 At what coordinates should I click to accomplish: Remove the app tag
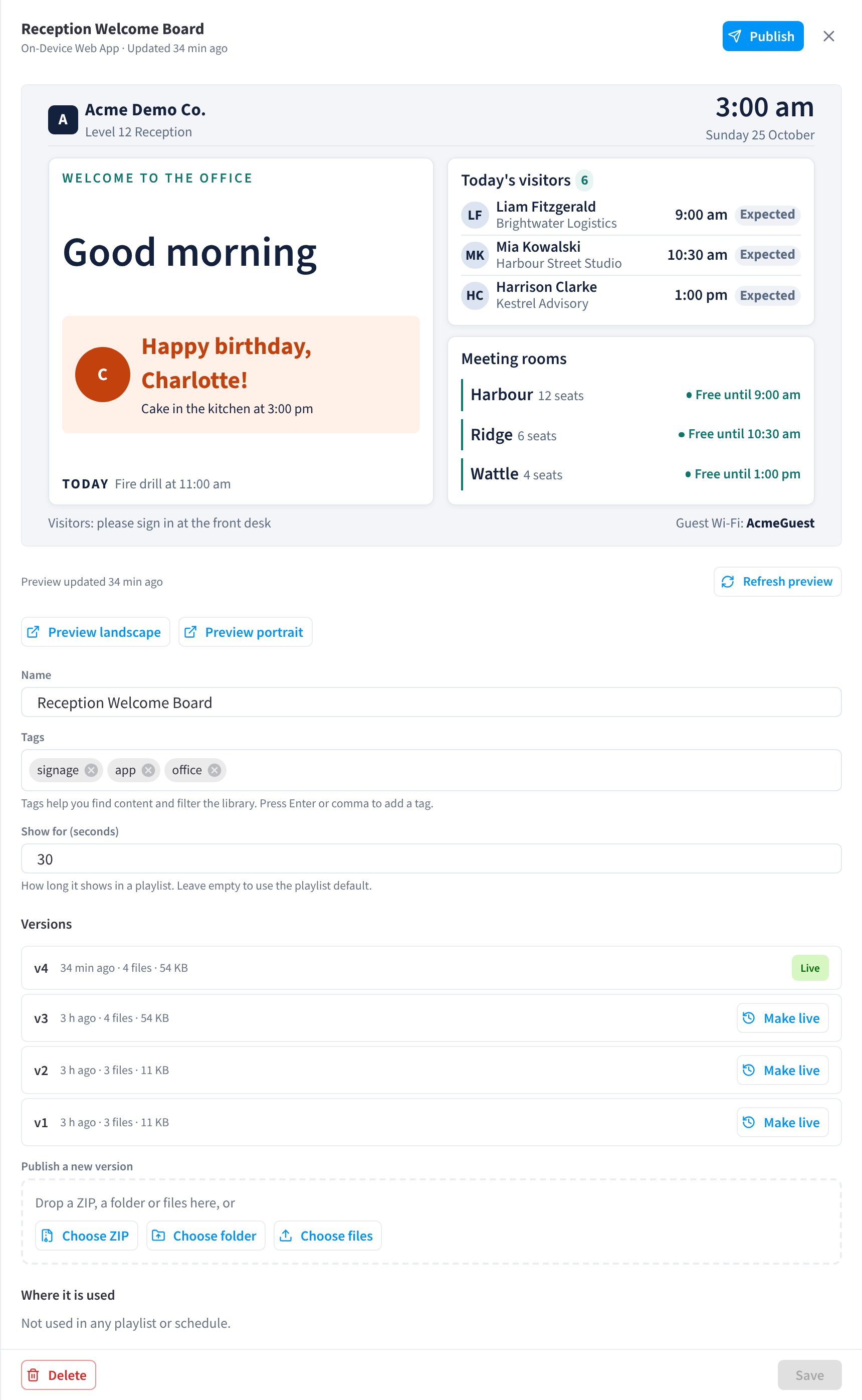point(148,770)
